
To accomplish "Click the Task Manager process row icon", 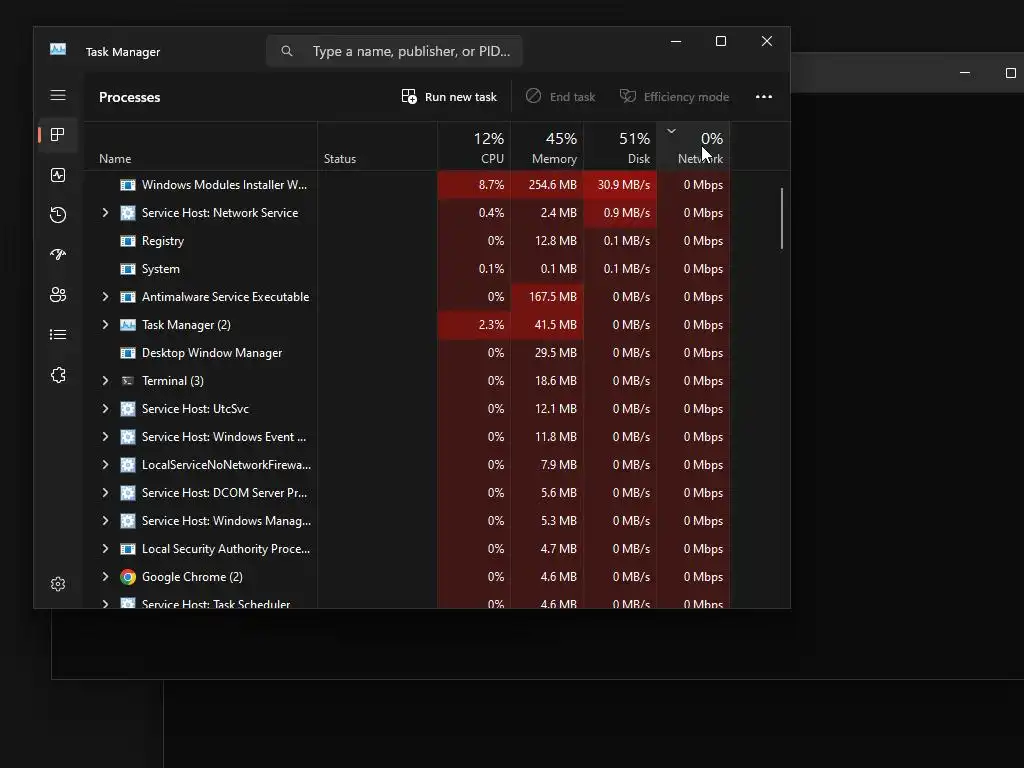I will 128,325.
